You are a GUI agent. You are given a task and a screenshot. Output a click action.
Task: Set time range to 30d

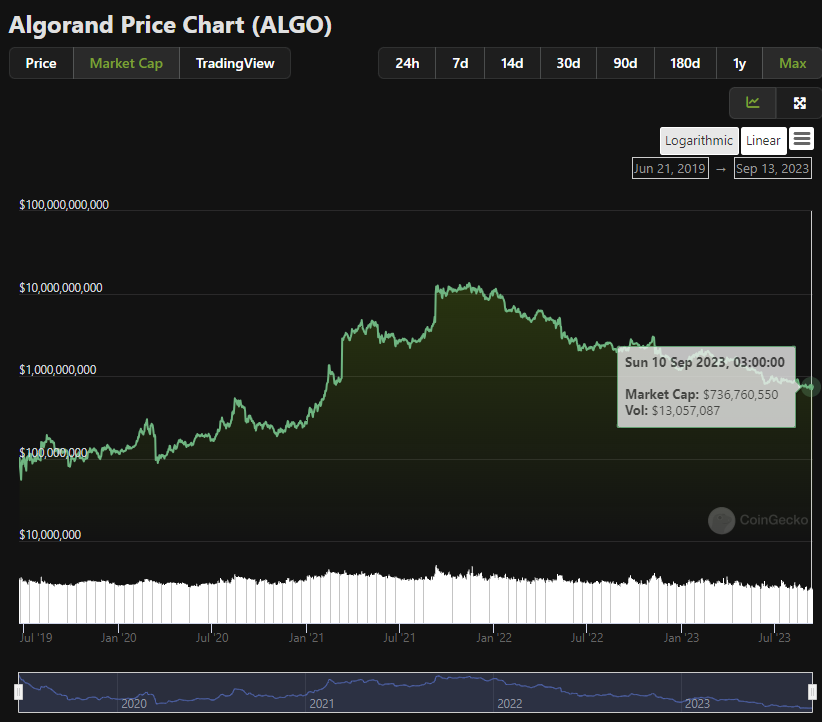tap(568, 63)
